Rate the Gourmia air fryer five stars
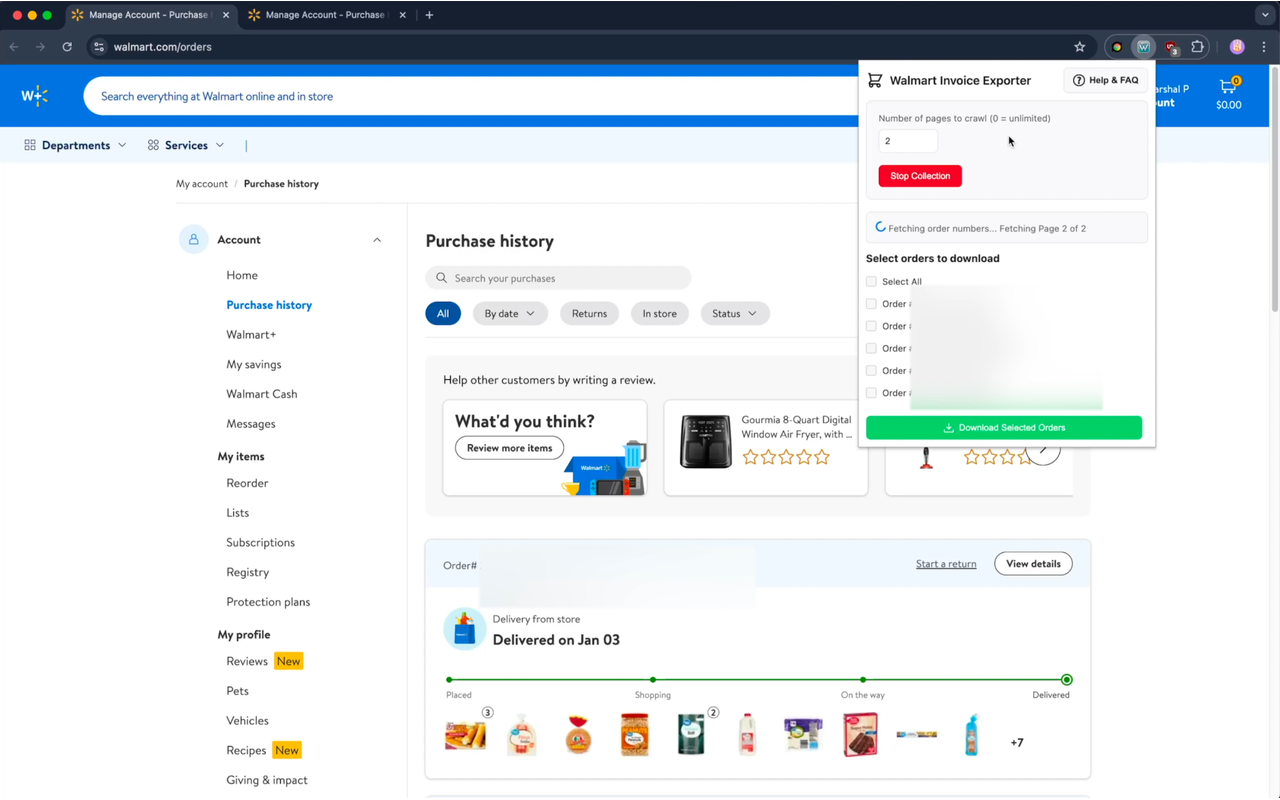Screen dimensions: 1280x800 coord(822,457)
